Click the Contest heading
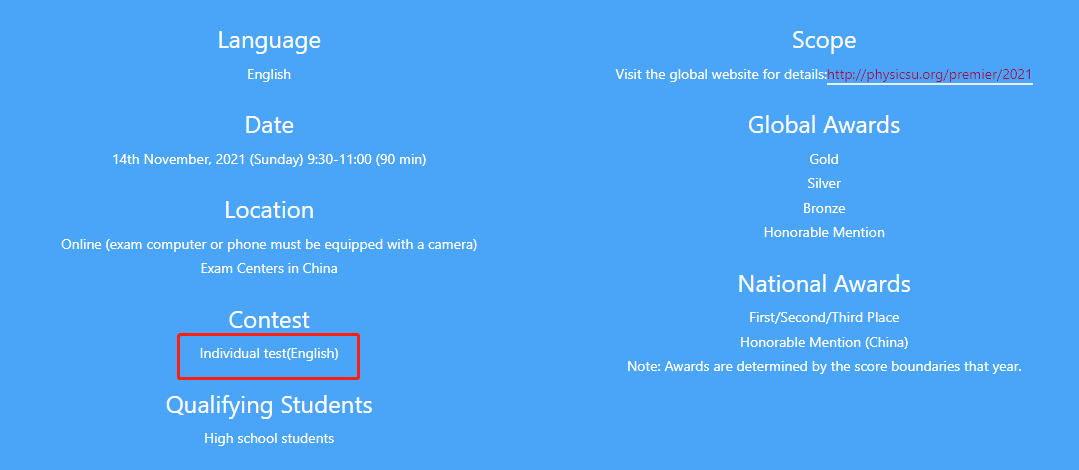The height and width of the screenshot is (470, 1079). point(269,319)
